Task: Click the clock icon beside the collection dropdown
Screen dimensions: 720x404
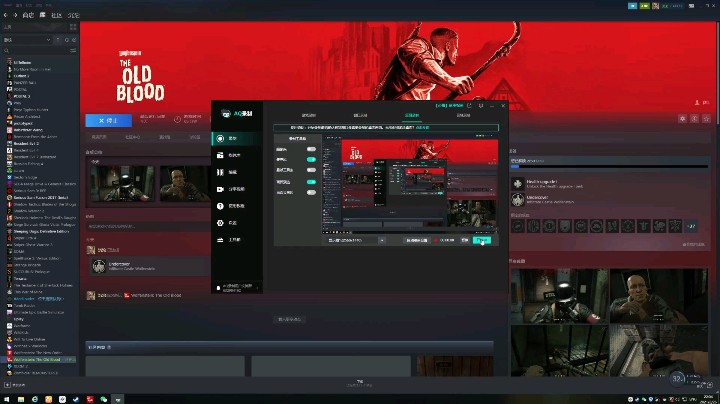Action: click(67, 40)
